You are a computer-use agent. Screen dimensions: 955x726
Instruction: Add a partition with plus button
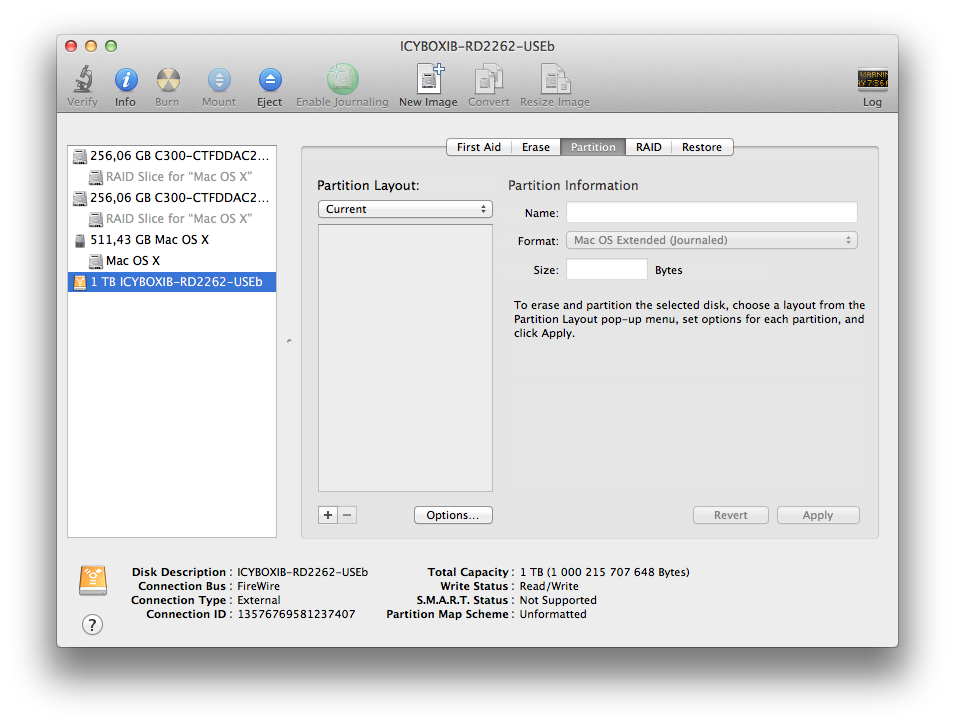click(x=328, y=515)
